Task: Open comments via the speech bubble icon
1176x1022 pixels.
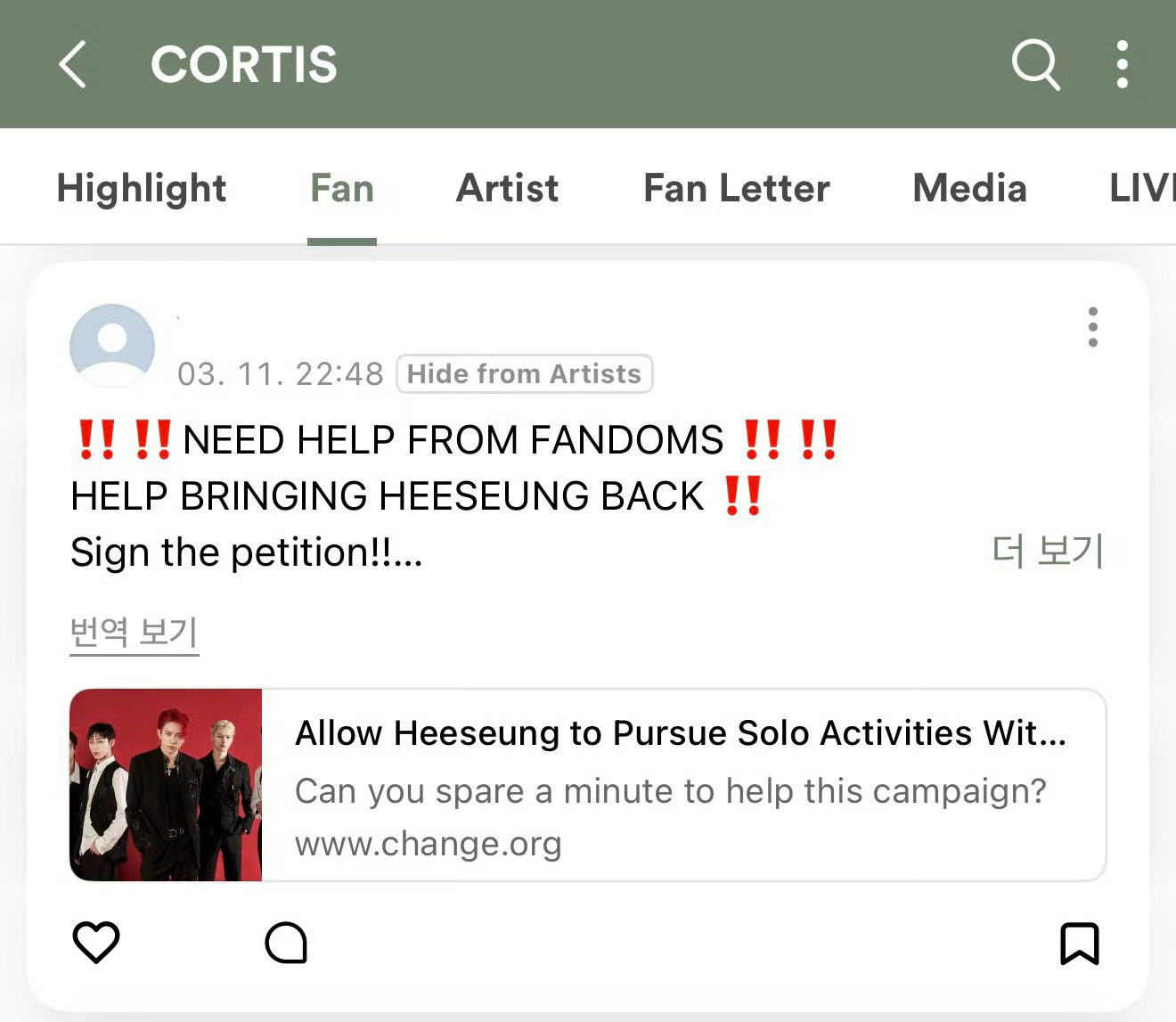Action: (286, 943)
